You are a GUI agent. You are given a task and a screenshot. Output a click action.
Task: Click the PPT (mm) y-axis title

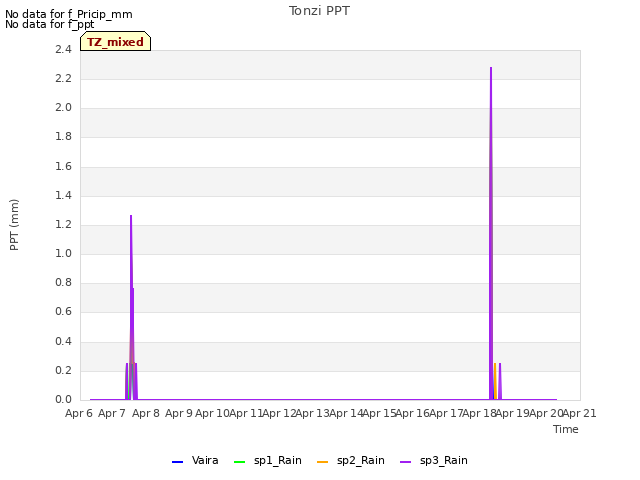click(14, 225)
